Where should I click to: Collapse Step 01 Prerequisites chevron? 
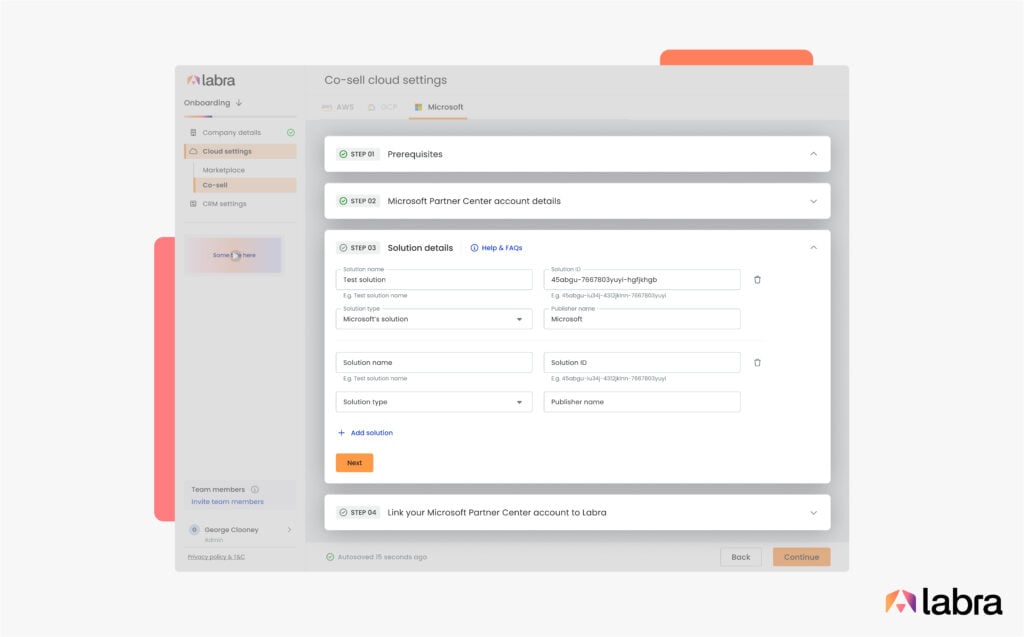click(813, 154)
